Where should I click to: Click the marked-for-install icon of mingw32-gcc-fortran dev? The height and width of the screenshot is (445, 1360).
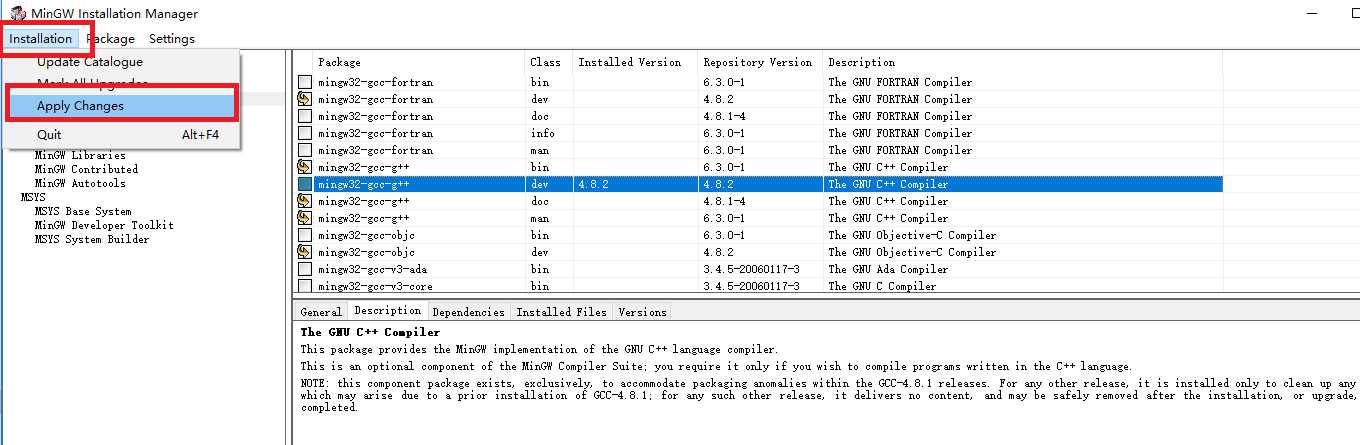305,99
